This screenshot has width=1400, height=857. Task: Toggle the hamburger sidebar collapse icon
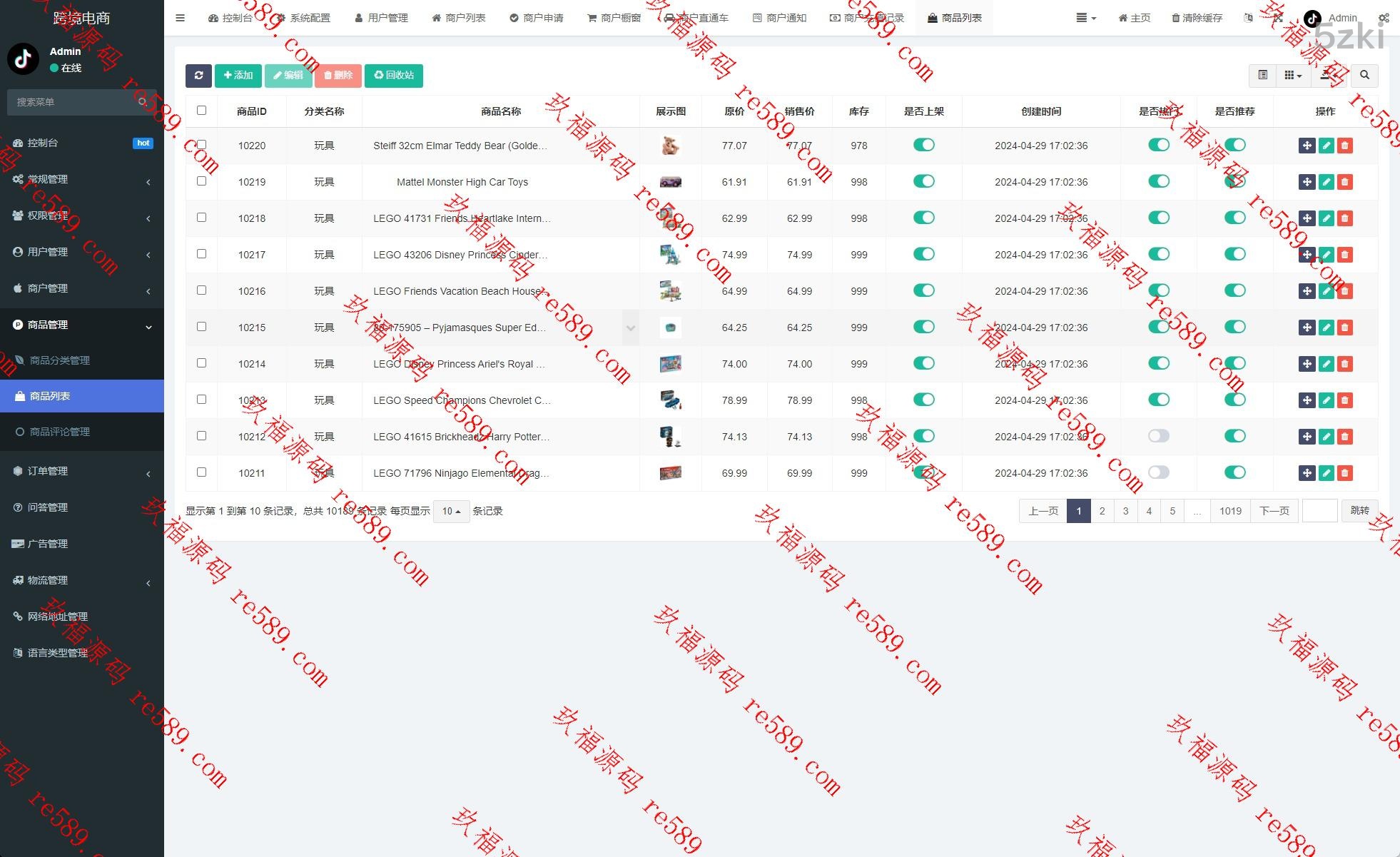(180, 18)
